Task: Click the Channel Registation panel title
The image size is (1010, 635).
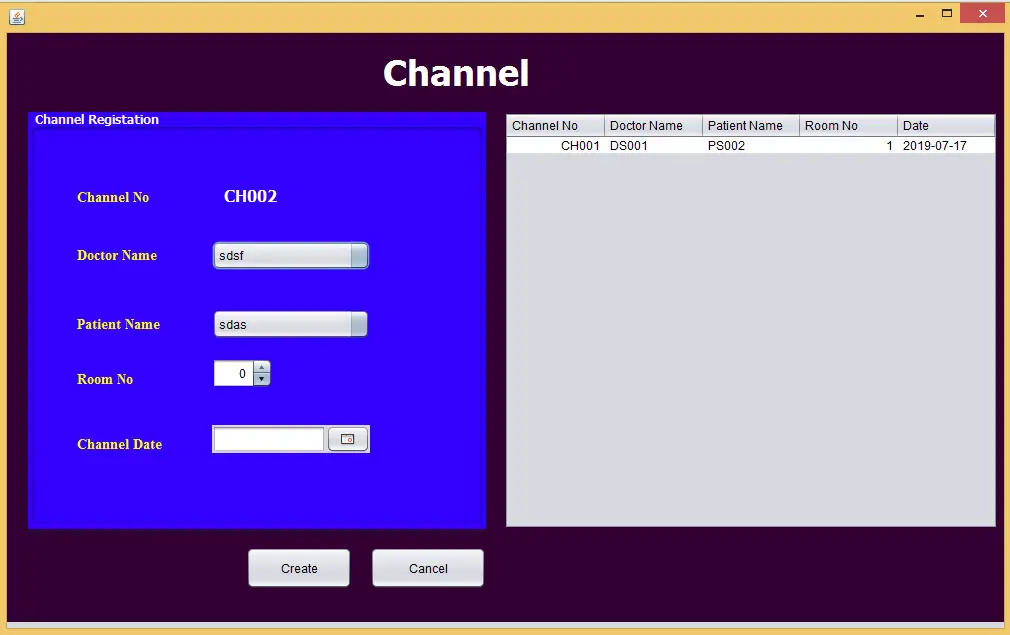Action: (x=95, y=119)
